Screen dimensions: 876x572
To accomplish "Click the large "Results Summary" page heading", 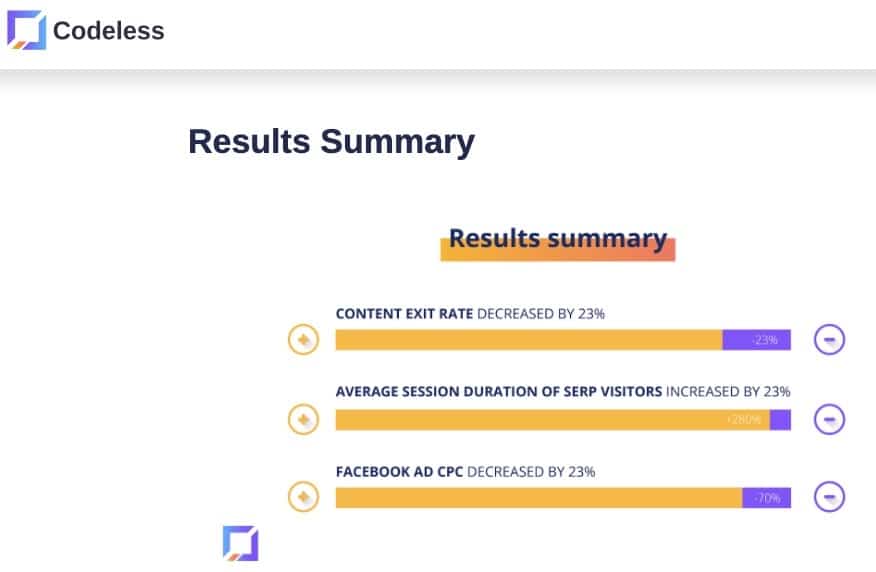I will point(331,142).
